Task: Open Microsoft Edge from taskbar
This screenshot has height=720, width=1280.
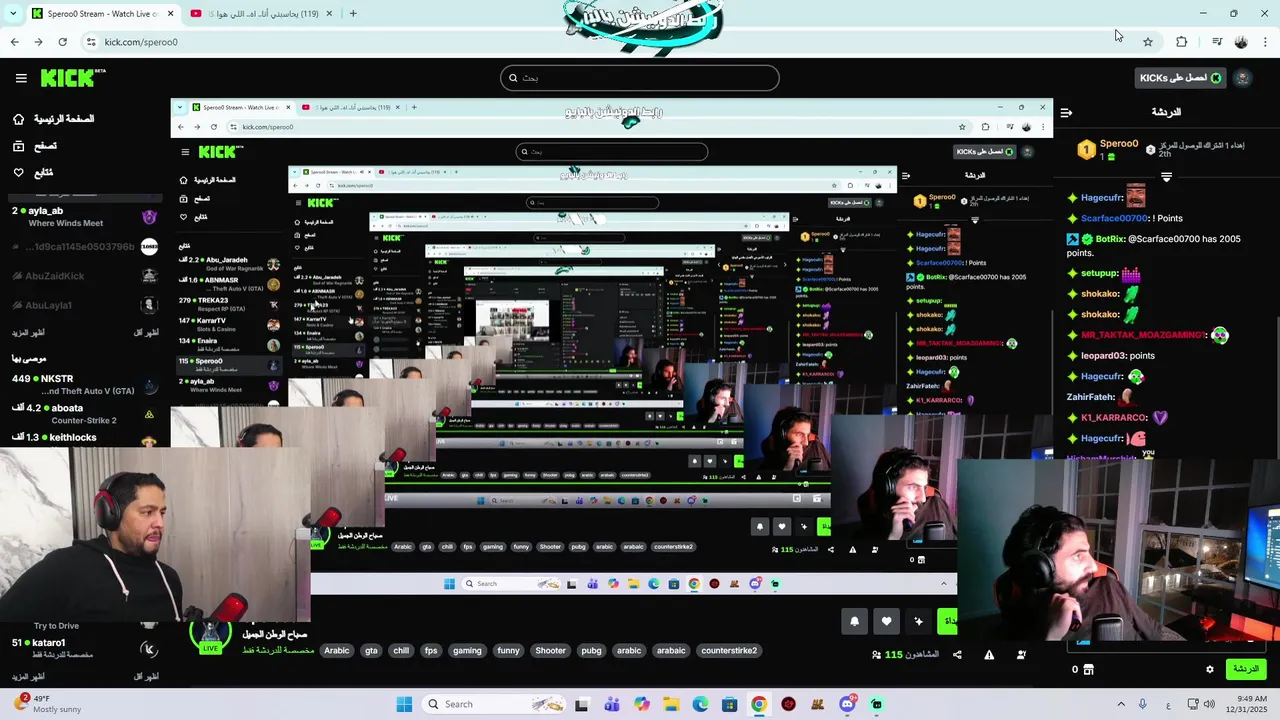Action: point(700,704)
